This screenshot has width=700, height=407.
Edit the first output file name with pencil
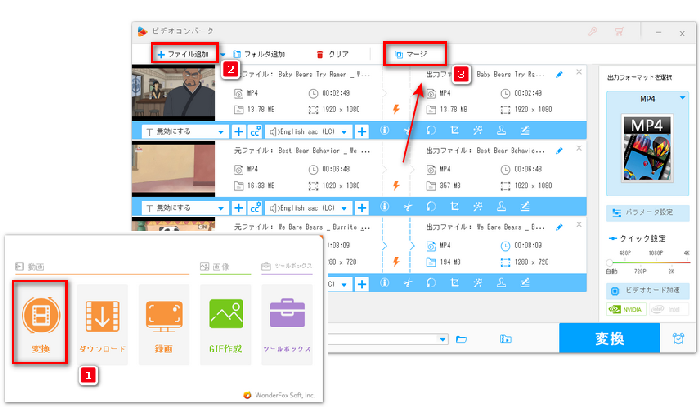559,74
